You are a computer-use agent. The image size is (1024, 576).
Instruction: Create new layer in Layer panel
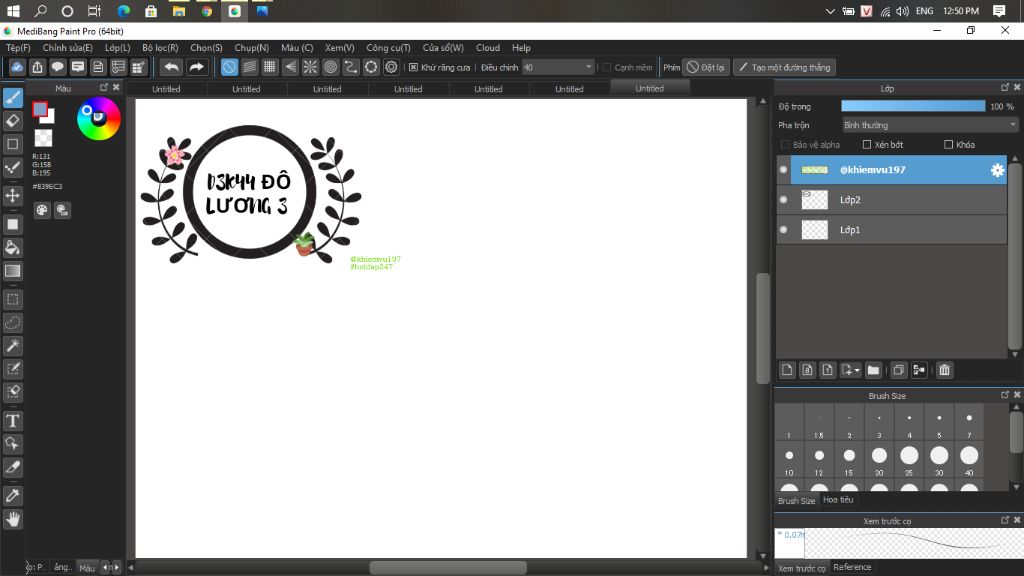pos(787,370)
